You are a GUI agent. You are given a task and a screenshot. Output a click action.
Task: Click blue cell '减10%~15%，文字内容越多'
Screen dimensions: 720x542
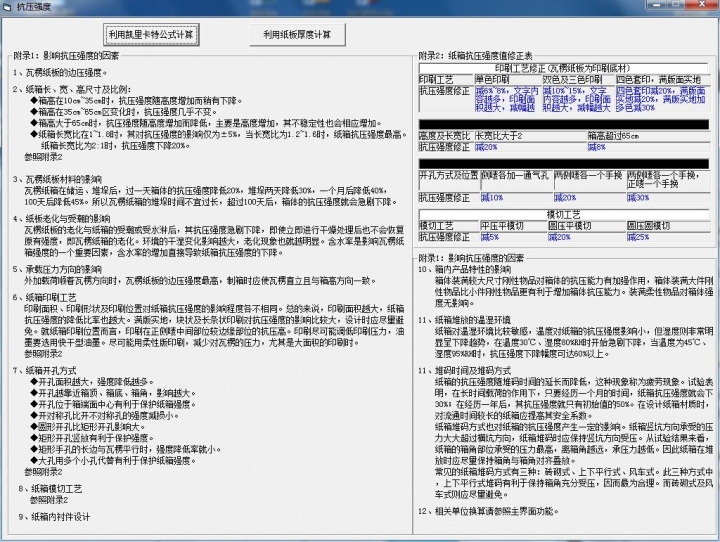(578, 99)
